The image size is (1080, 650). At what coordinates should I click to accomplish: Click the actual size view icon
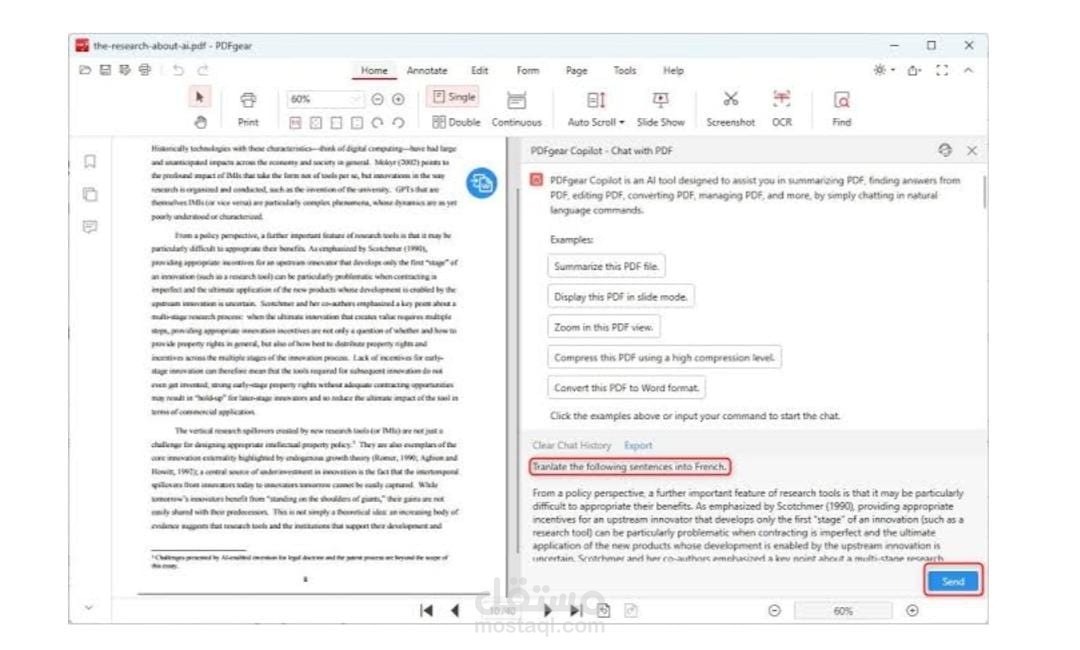pyautogui.click(x=295, y=123)
